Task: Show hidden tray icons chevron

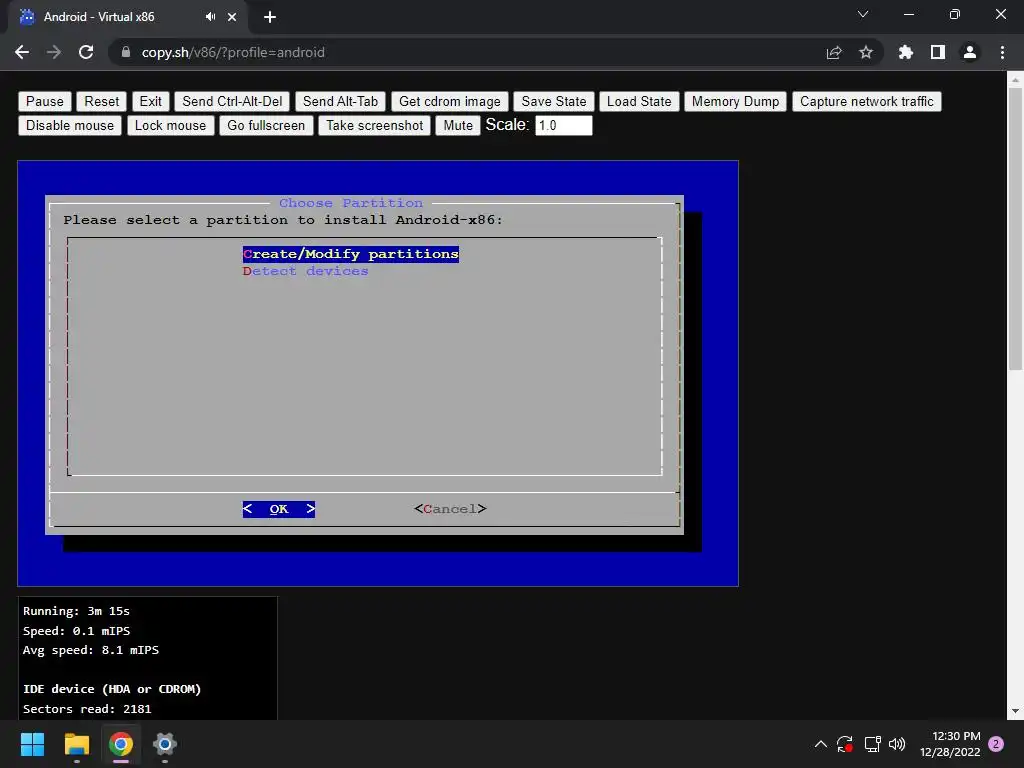Action: 821,744
